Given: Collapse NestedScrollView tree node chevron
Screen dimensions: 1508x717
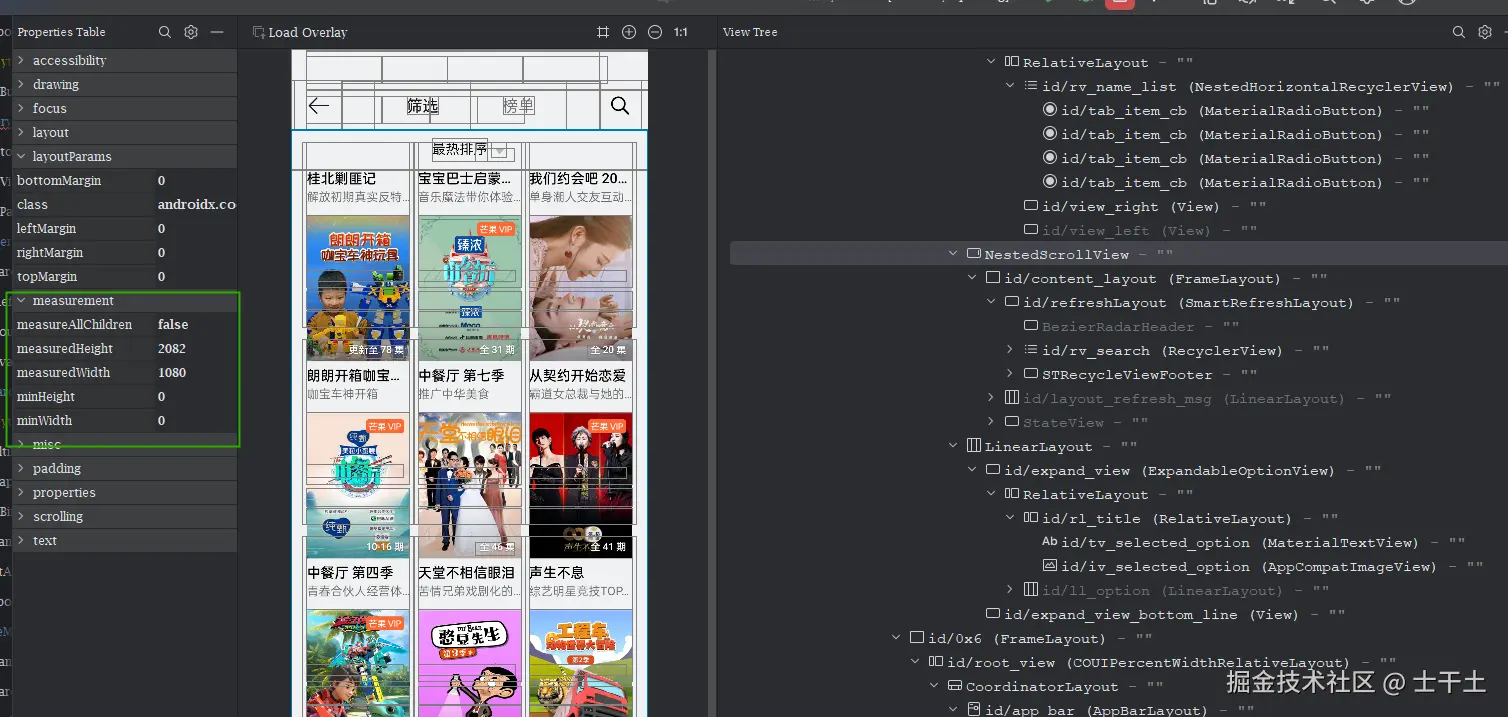Looking at the screenshot, I should coord(953,255).
